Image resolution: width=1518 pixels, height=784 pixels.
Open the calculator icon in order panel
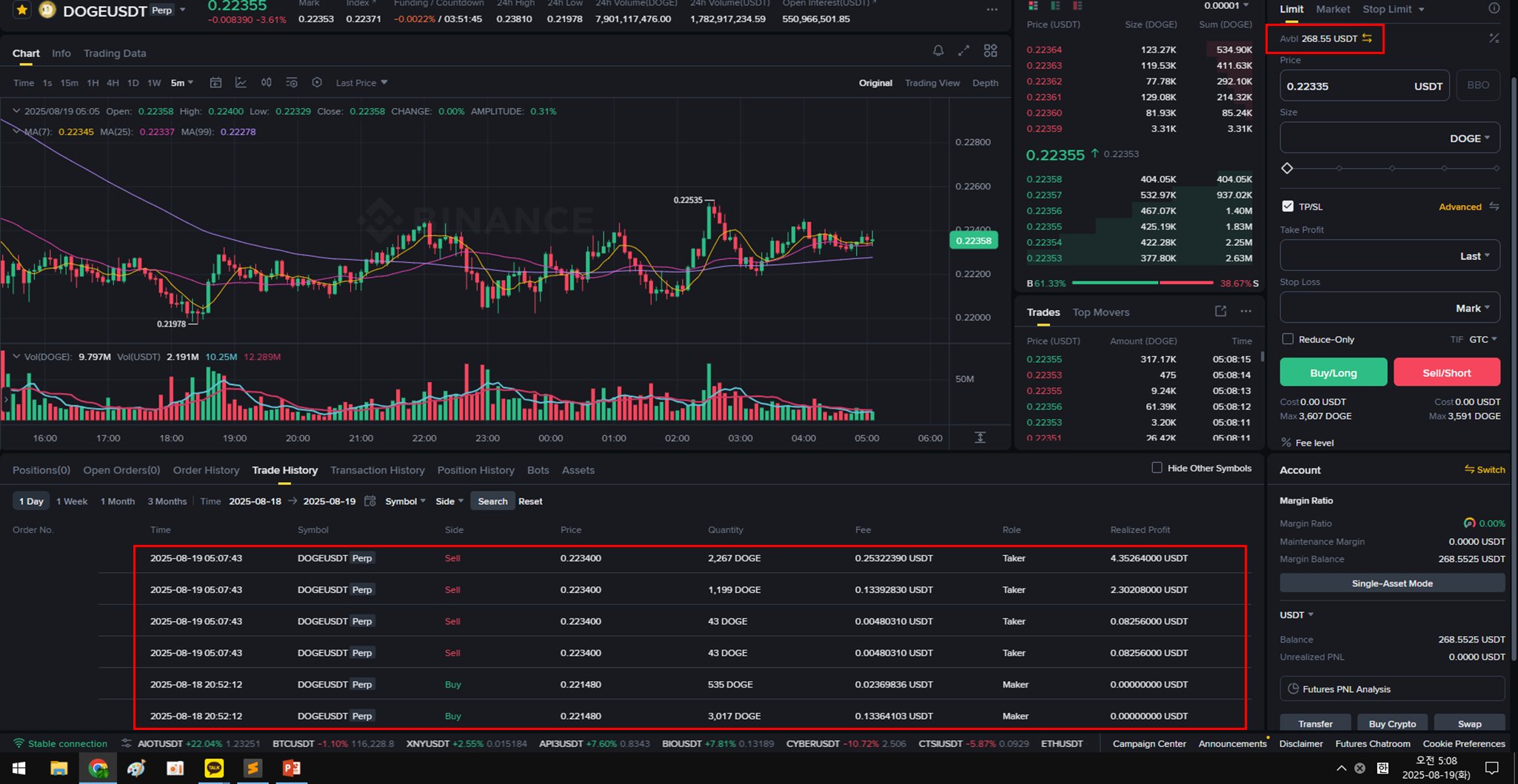coord(1494,38)
